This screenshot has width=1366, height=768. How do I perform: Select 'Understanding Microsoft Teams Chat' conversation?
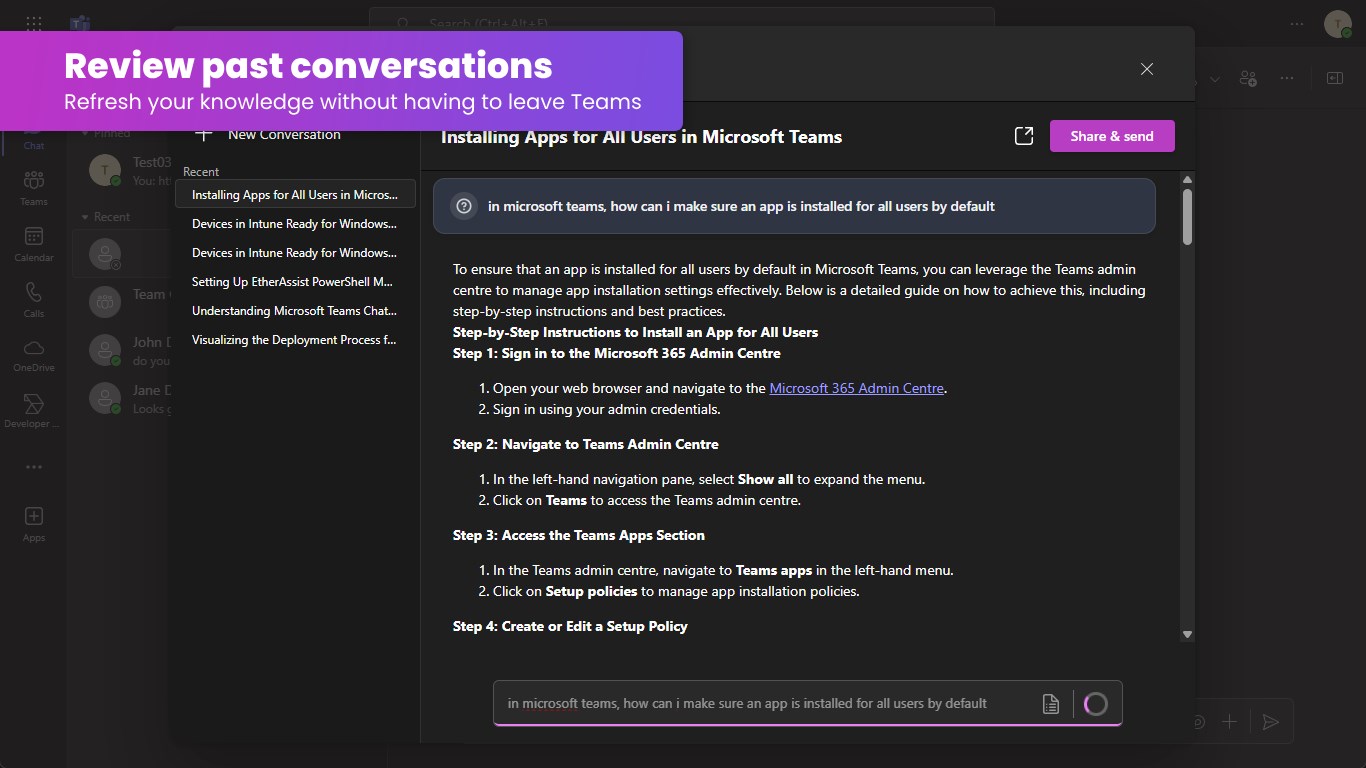click(x=295, y=311)
